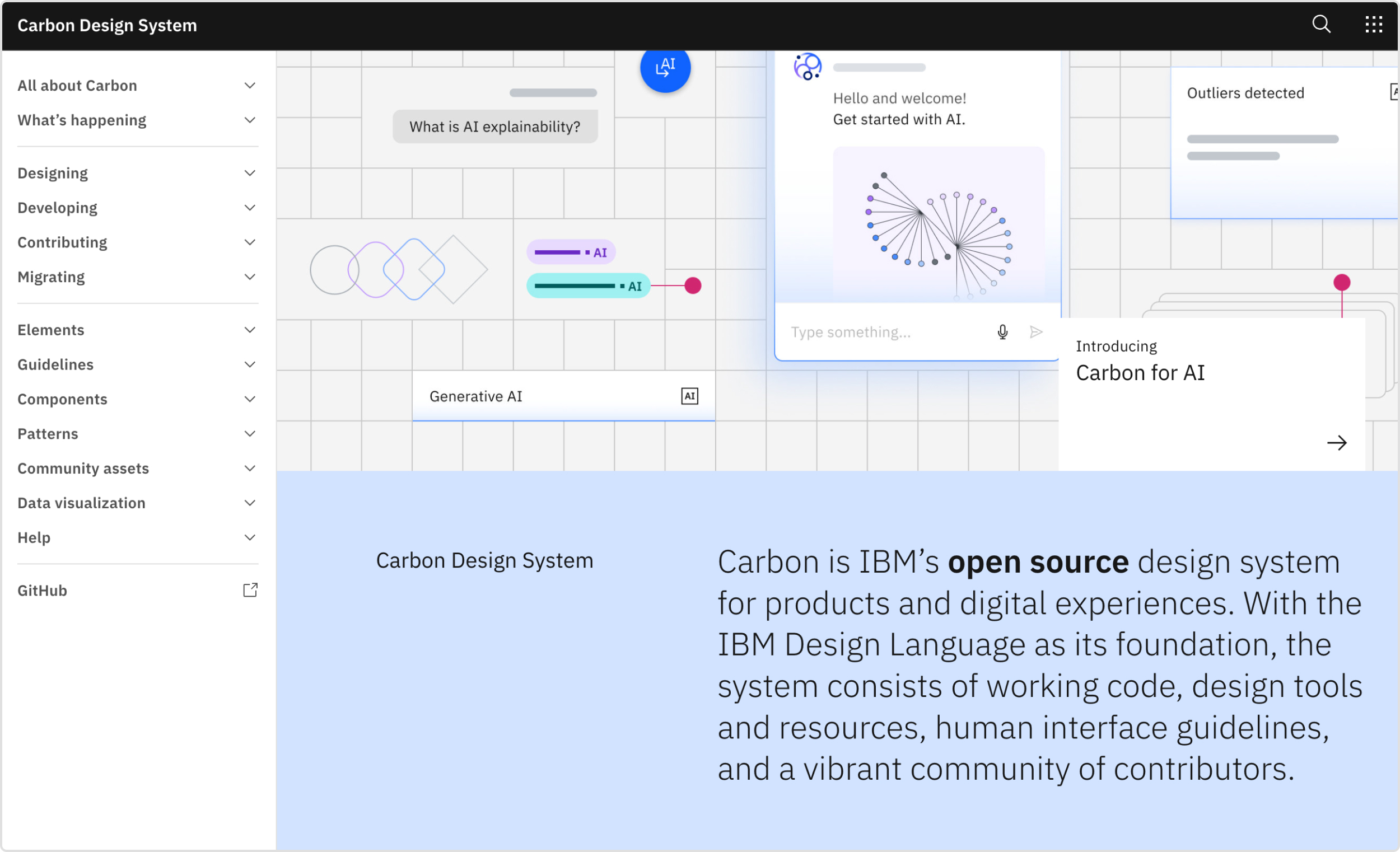Screen dimensions: 1400x852
Task: Click the bold open source text
Action: coord(1038,563)
